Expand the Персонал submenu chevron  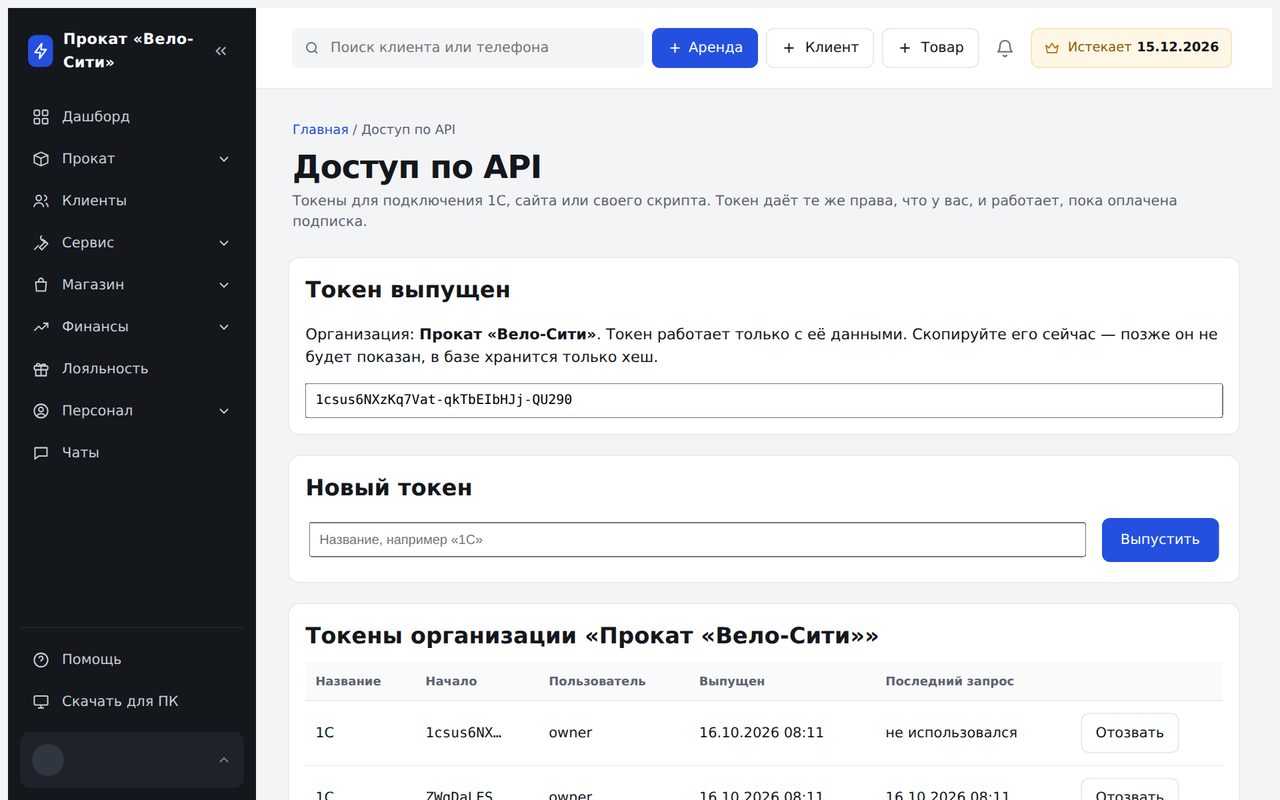[x=224, y=411]
